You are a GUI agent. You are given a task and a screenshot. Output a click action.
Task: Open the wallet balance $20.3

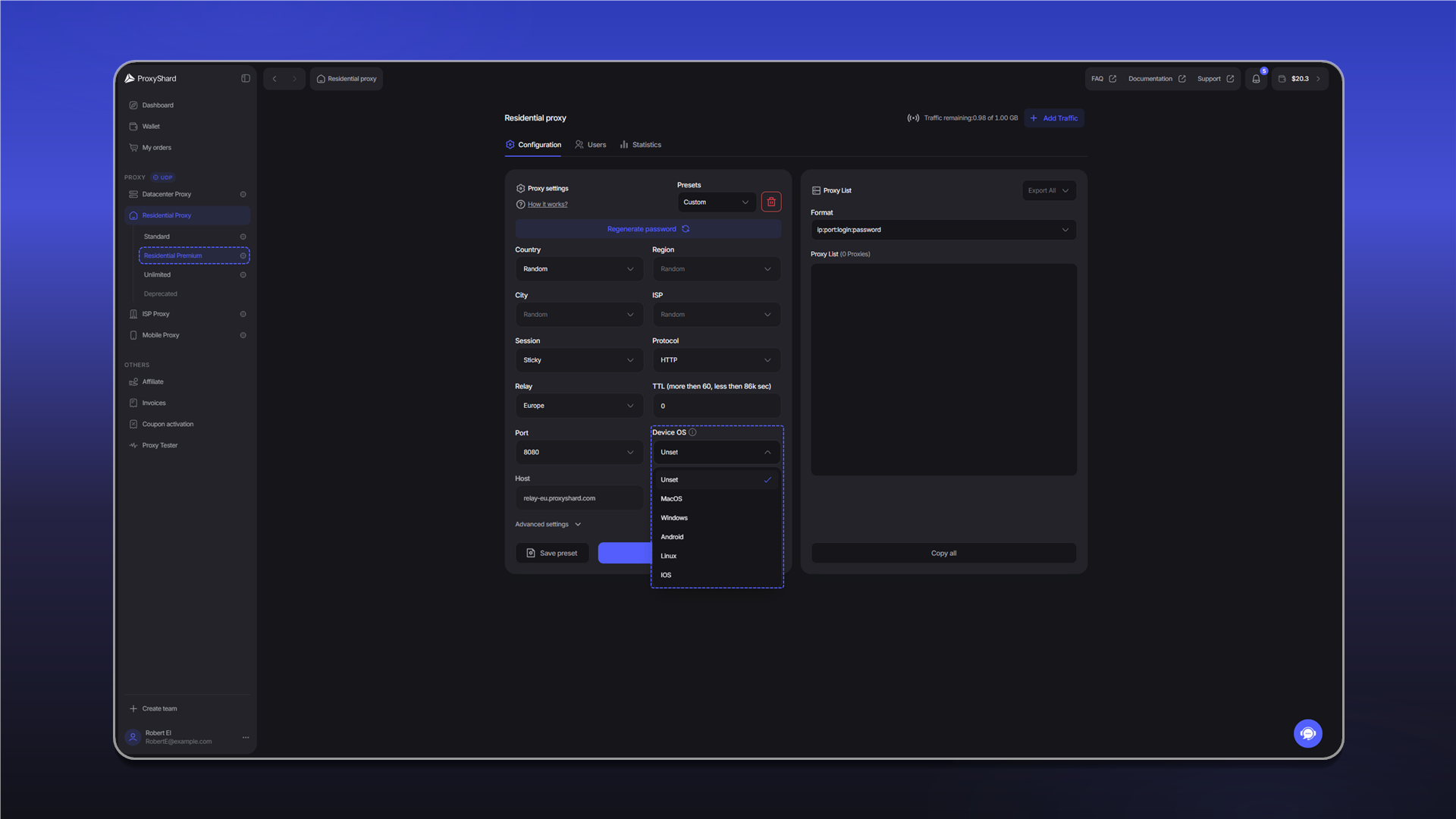point(1300,79)
